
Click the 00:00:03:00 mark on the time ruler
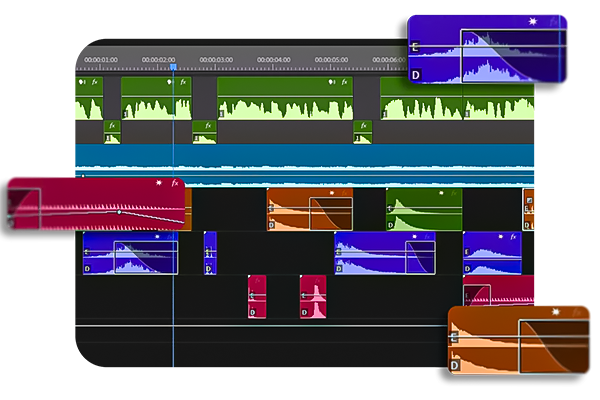pyautogui.click(x=216, y=60)
